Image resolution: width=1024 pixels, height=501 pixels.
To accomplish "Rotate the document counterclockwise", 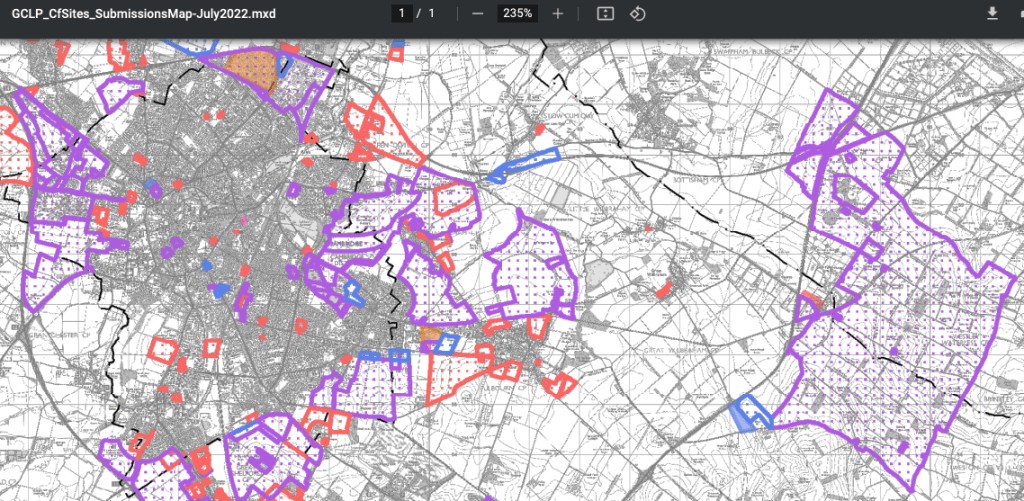I will 637,14.
